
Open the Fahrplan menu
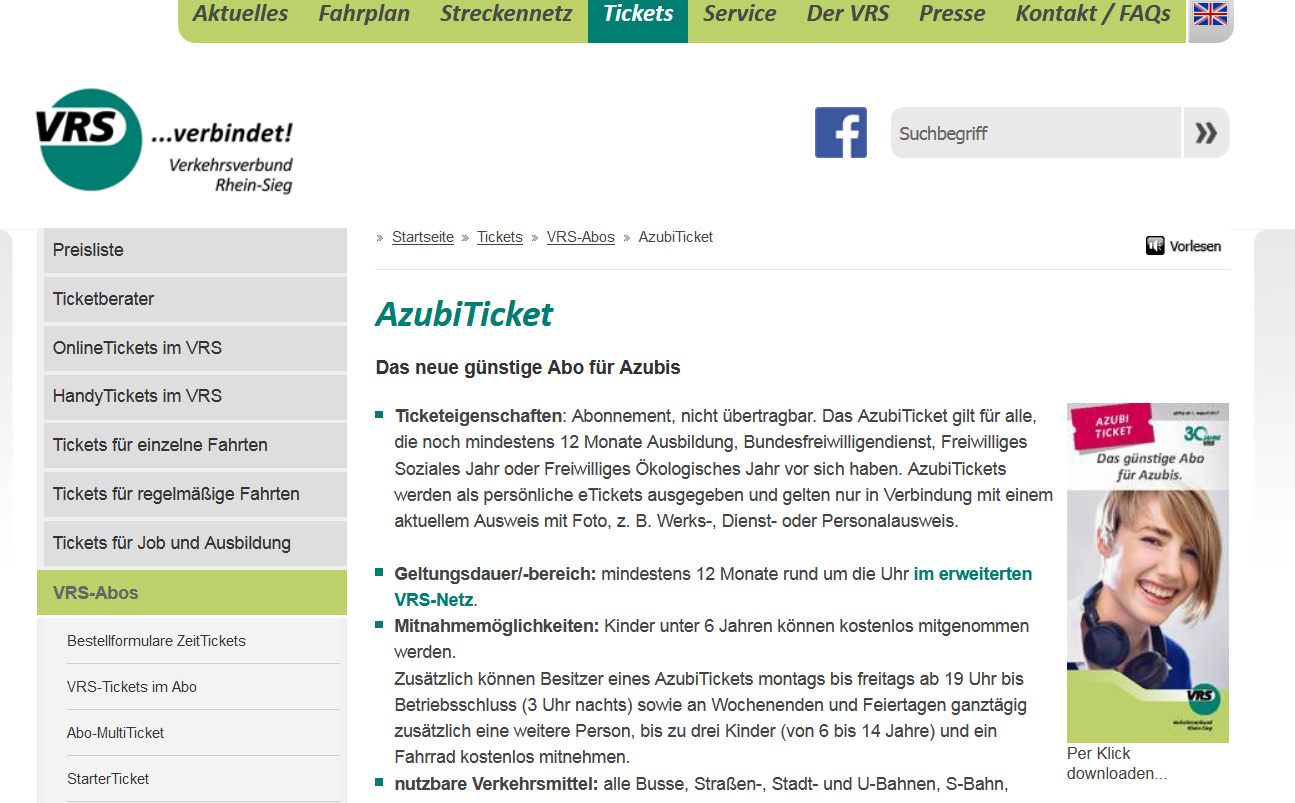click(x=364, y=14)
